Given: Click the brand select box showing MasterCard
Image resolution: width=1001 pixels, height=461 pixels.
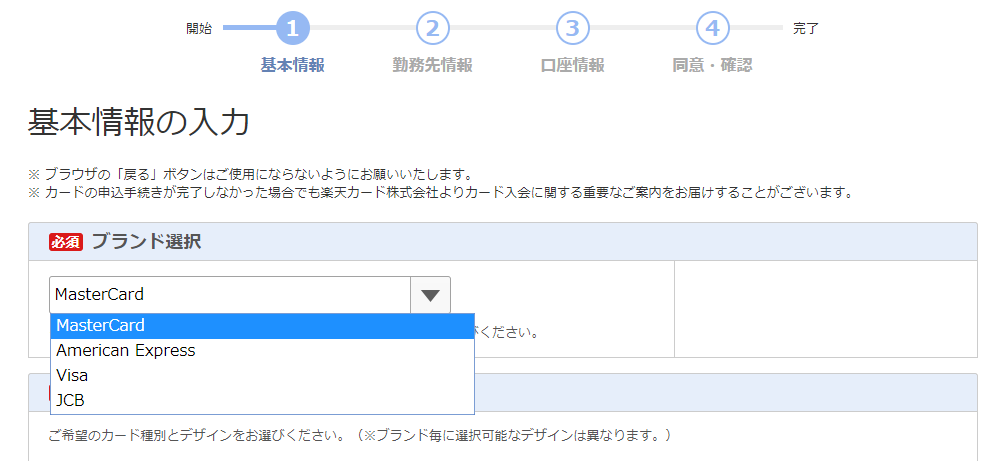Looking at the screenshot, I should tap(230, 295).
